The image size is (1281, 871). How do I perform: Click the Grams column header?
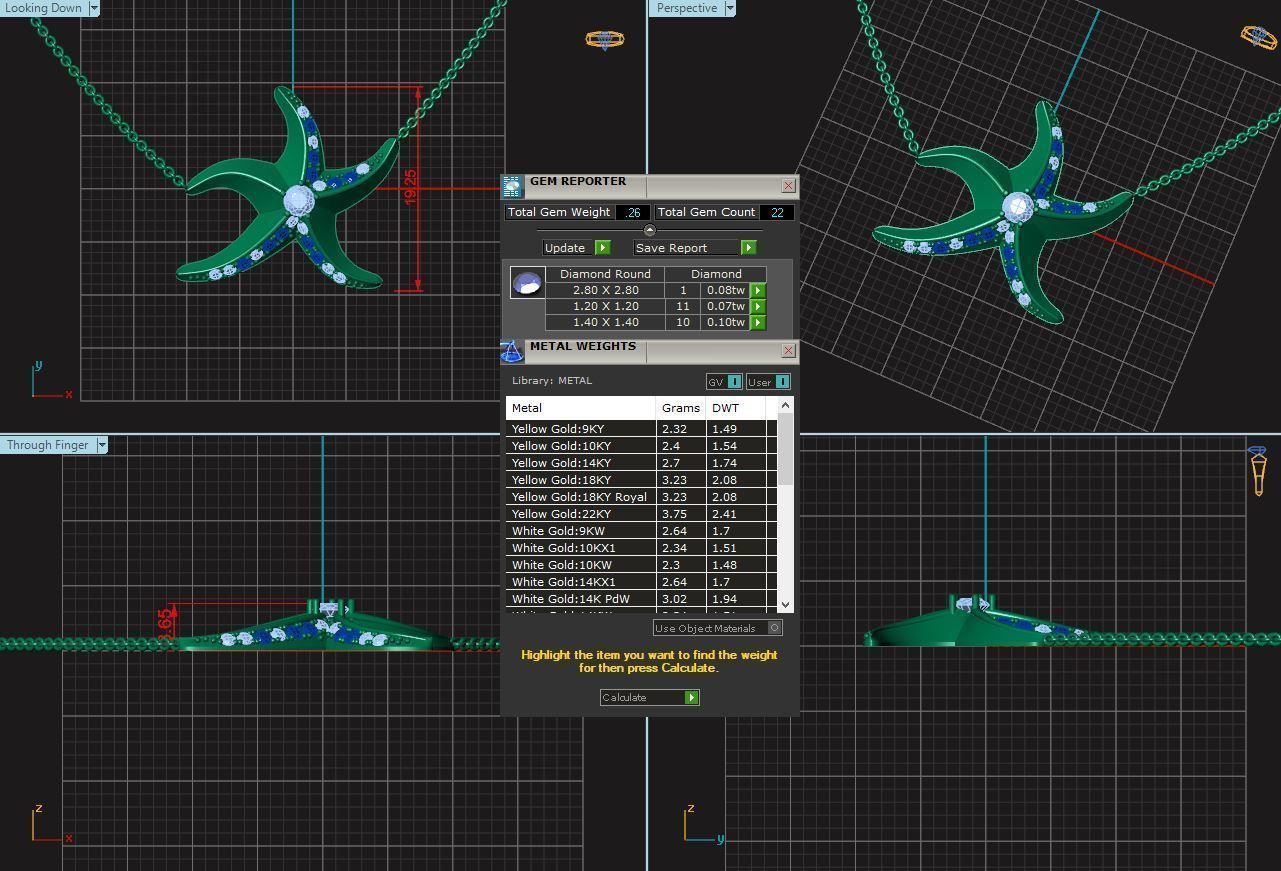(x=681, y=408)
